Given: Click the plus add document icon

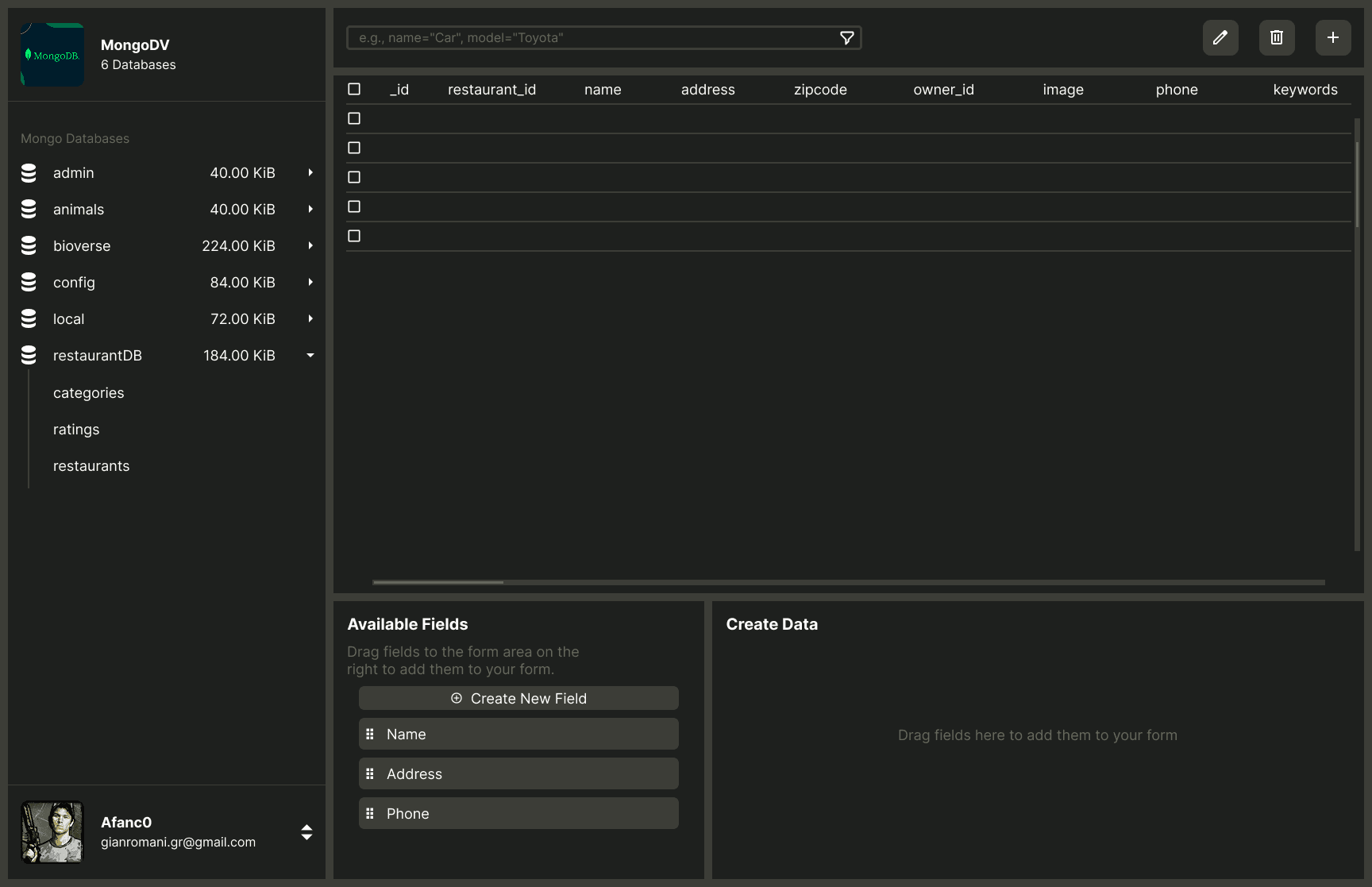Looking at the screenshot, I should 1333,37.
